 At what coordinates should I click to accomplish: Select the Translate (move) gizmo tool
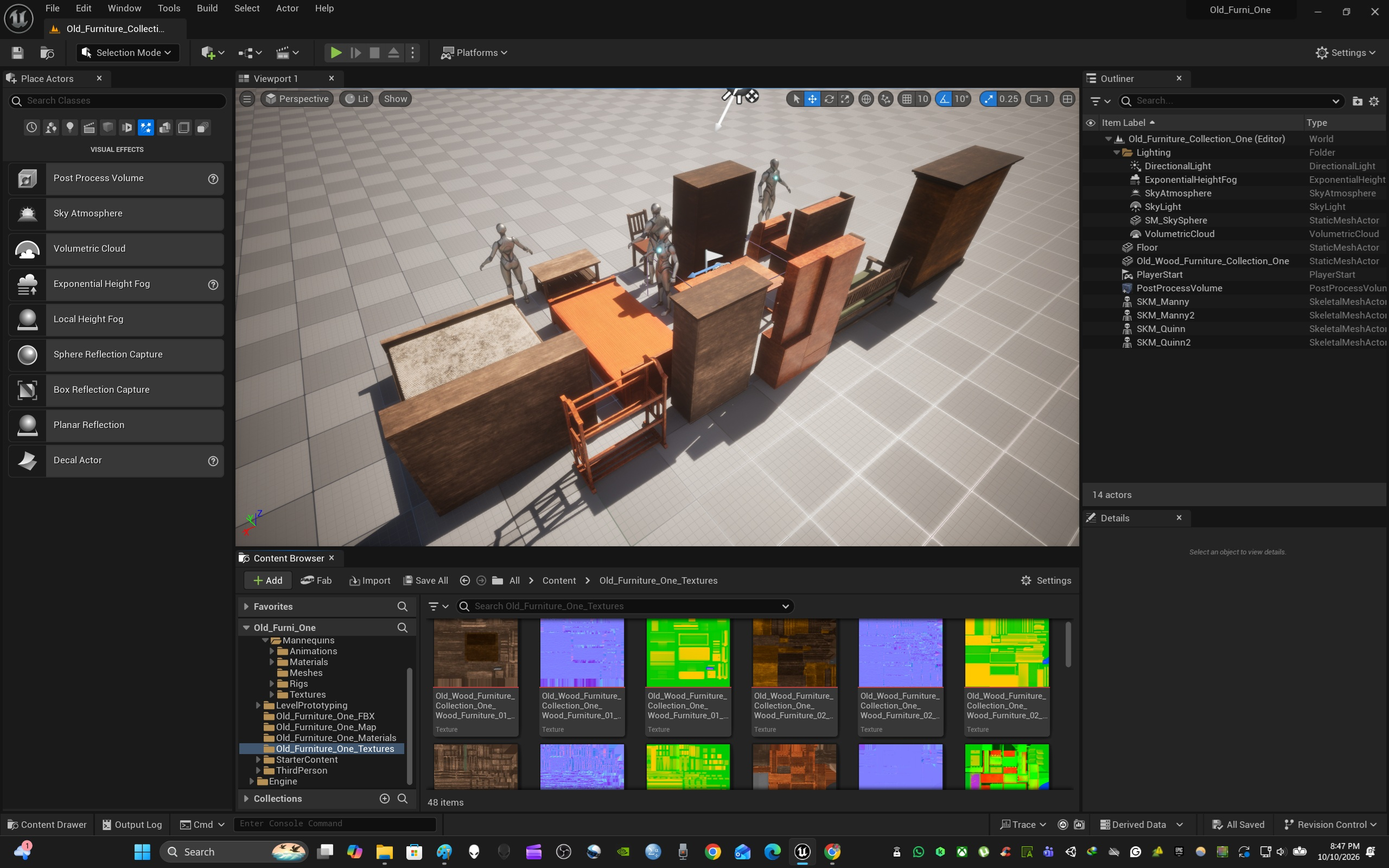pyautogui.click(x=812, y=99)
